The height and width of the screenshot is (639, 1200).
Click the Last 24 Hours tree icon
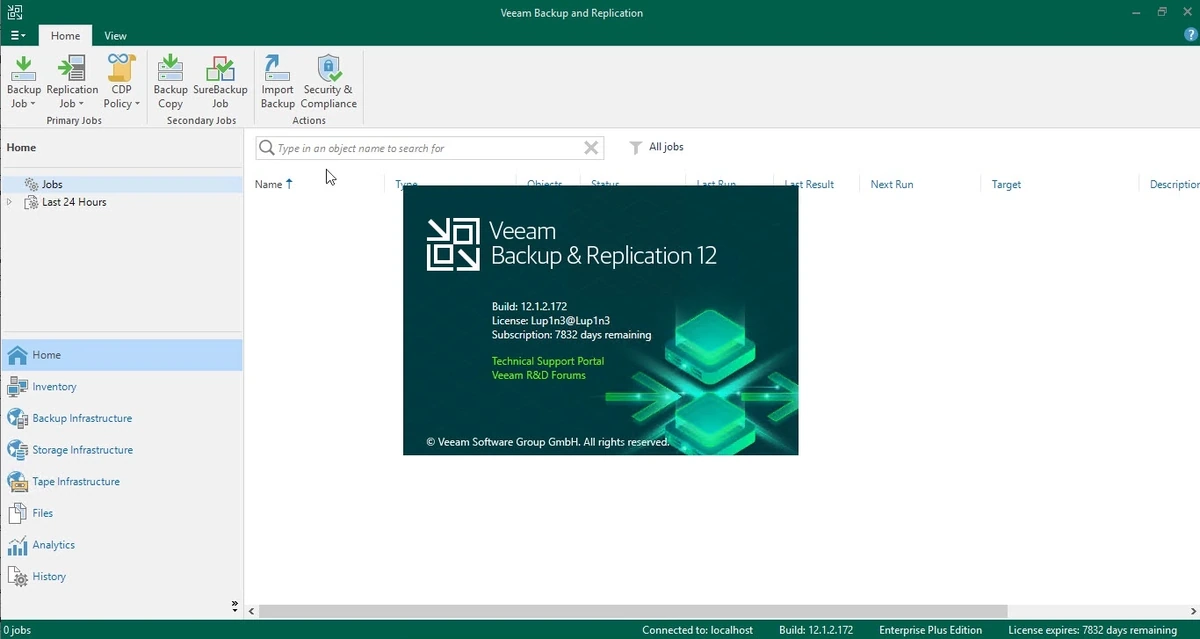tap(32, 202)
